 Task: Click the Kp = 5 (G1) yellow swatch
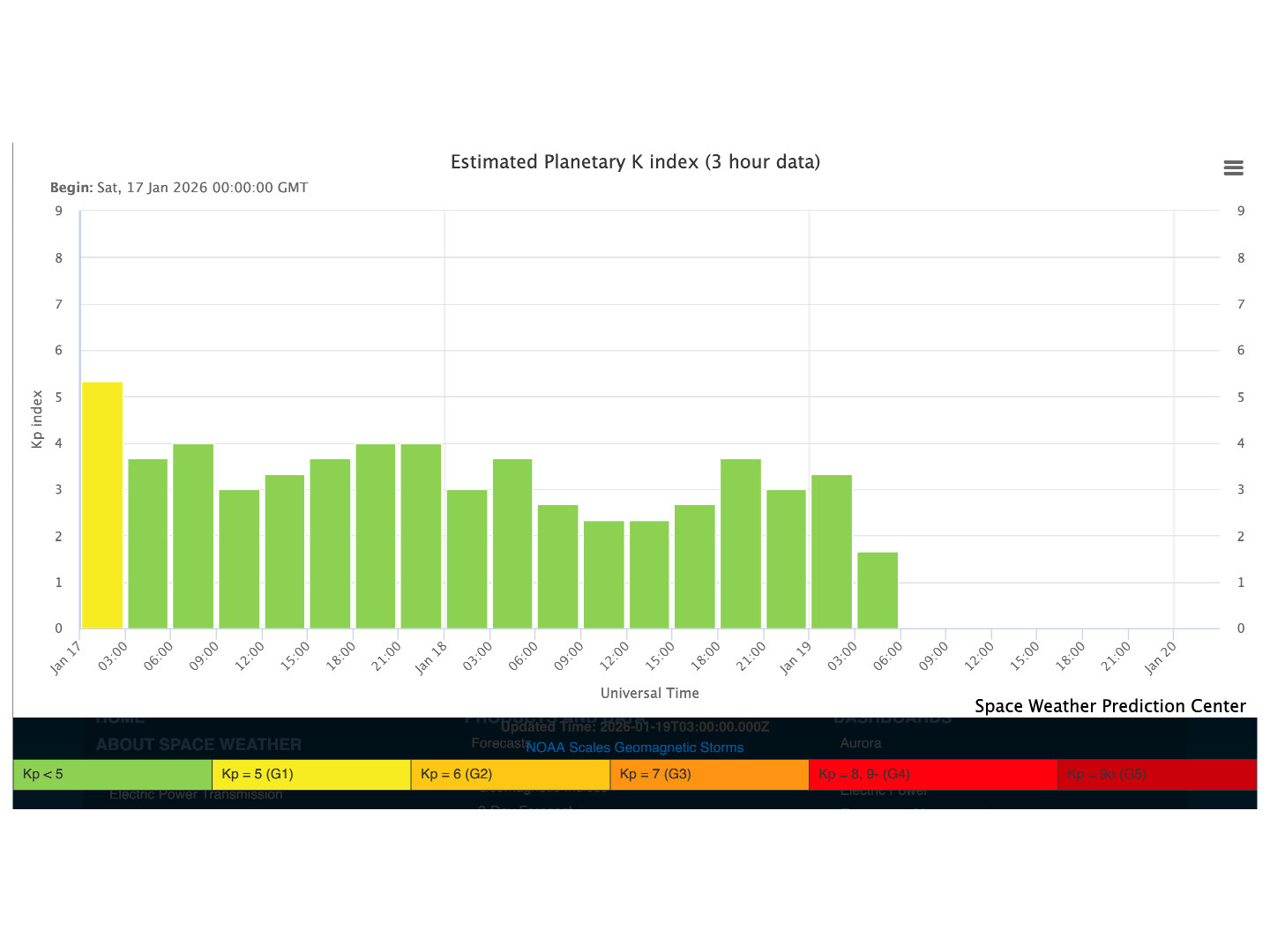pyautogui.click(x=311, y=775)
